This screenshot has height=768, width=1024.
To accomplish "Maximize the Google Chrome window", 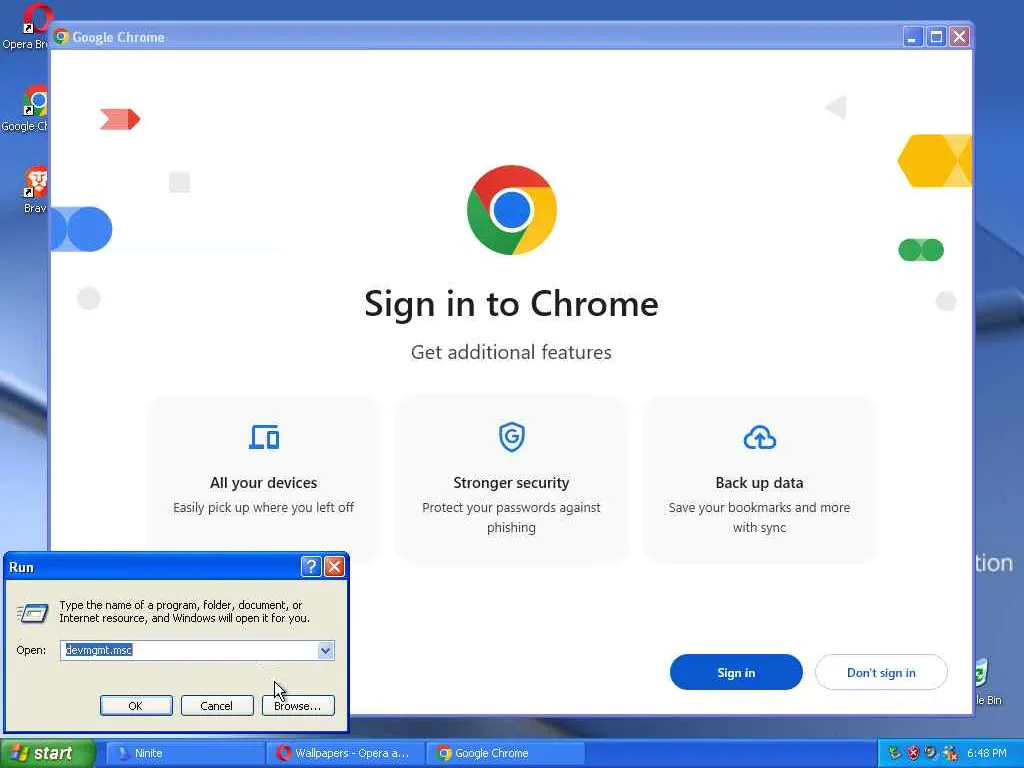I will point(936,37).
